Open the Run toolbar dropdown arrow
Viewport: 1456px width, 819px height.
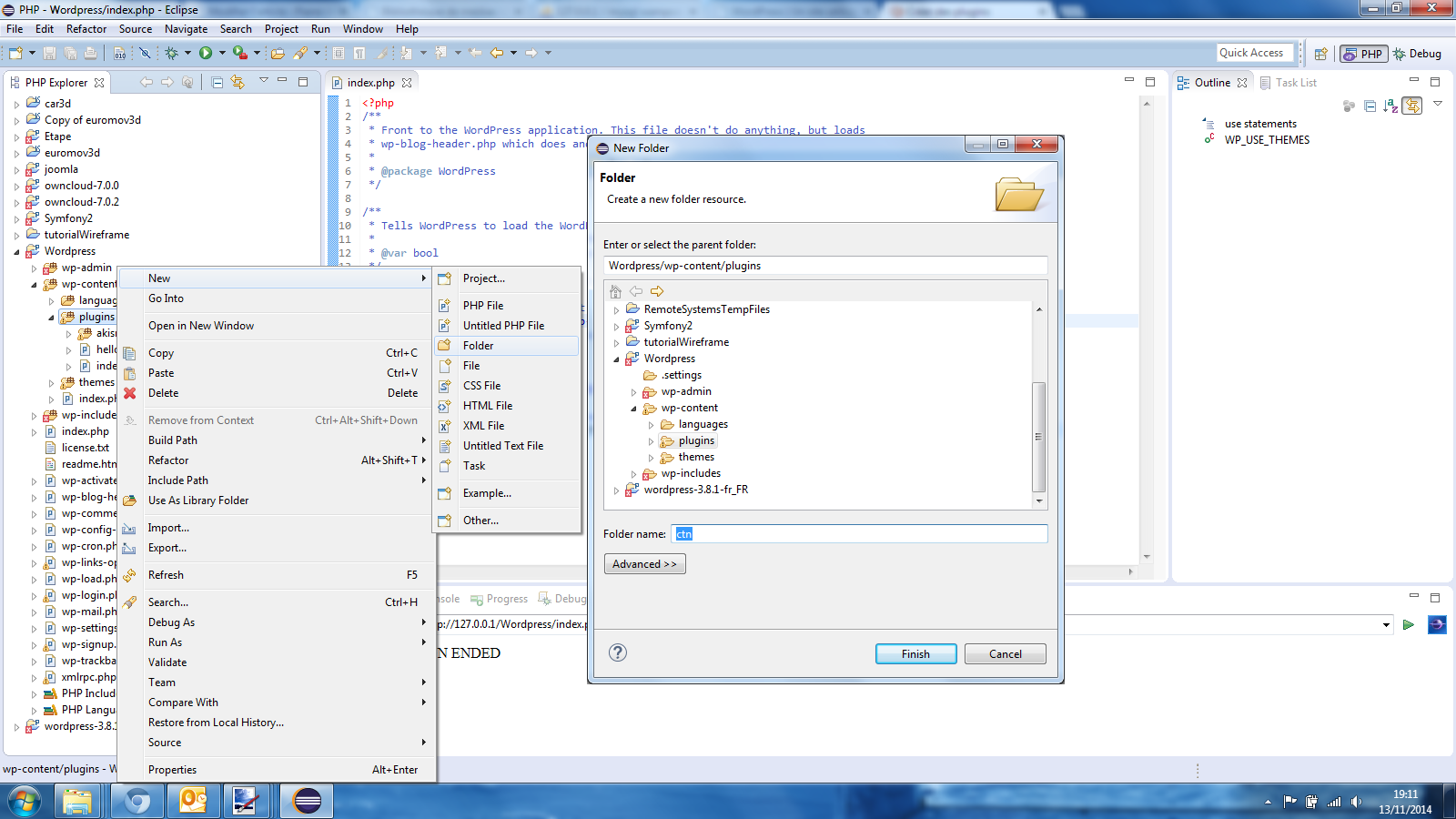coord(222,53)
